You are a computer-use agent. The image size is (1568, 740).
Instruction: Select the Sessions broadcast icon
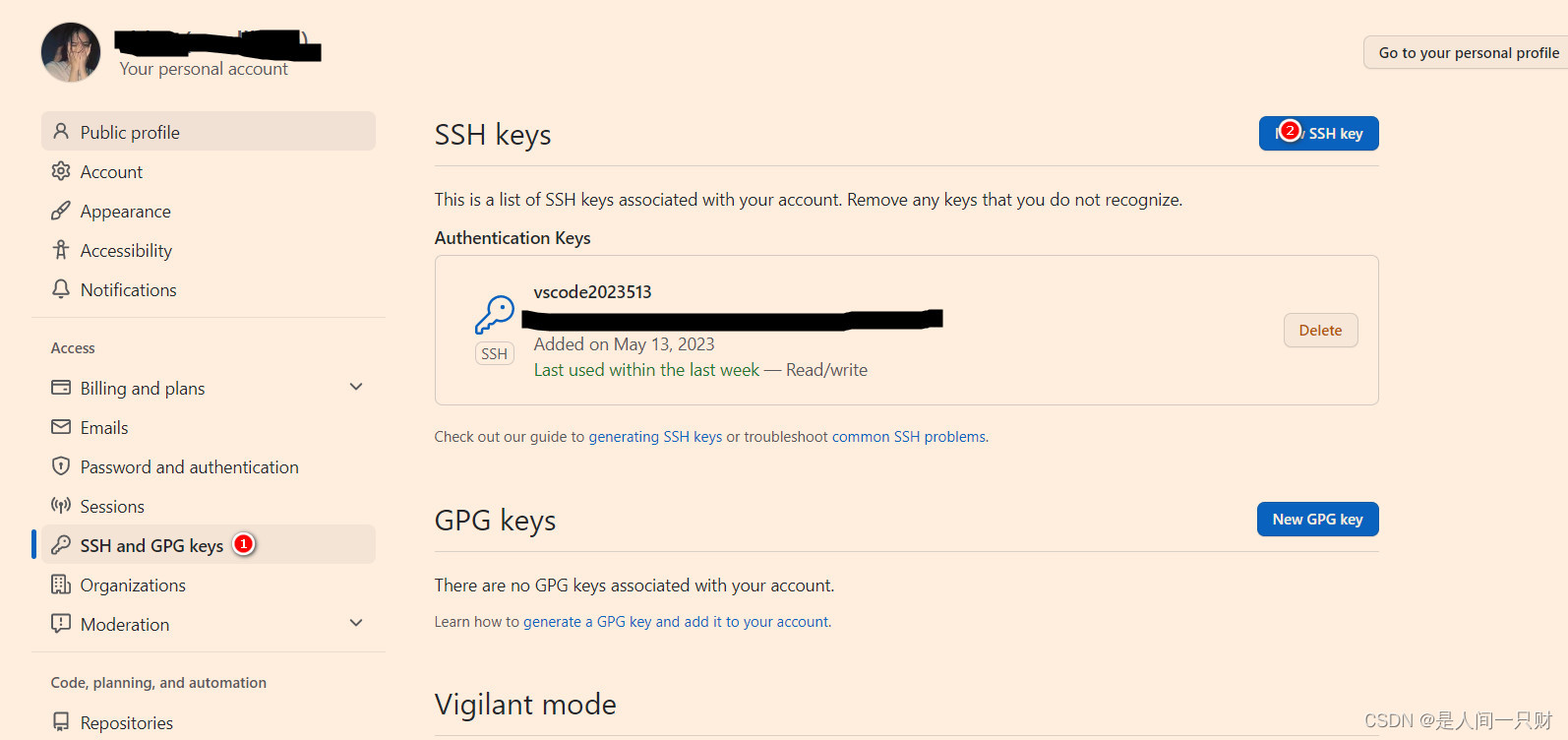61,506
